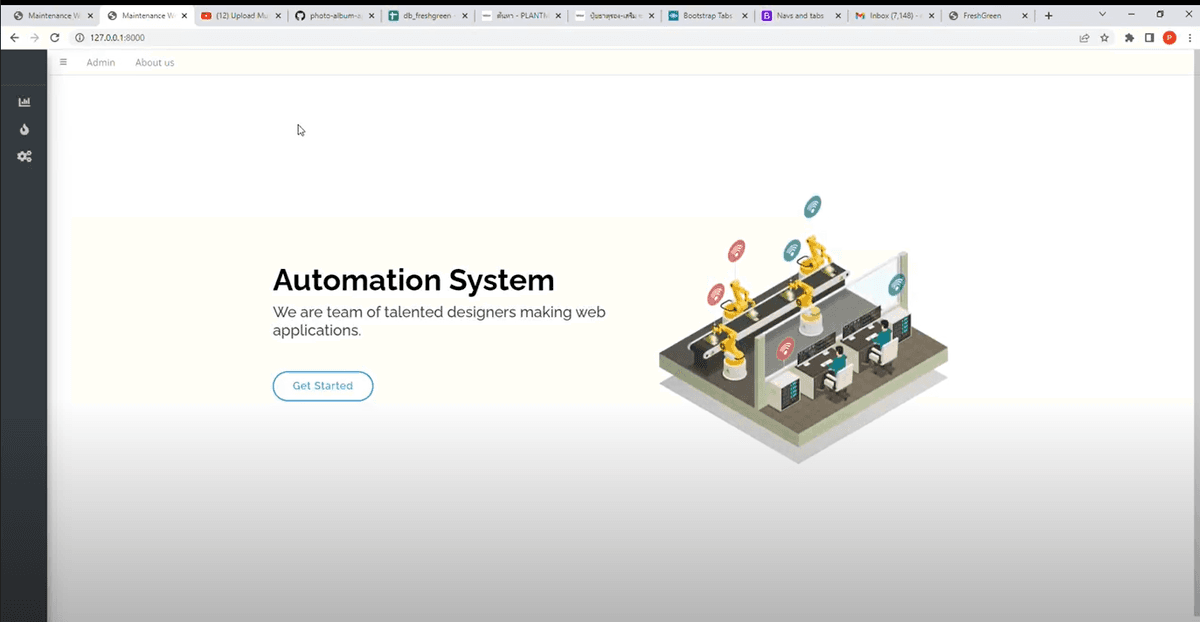
Task: Open a new browser tab
Action: [x=1048, y=15]
